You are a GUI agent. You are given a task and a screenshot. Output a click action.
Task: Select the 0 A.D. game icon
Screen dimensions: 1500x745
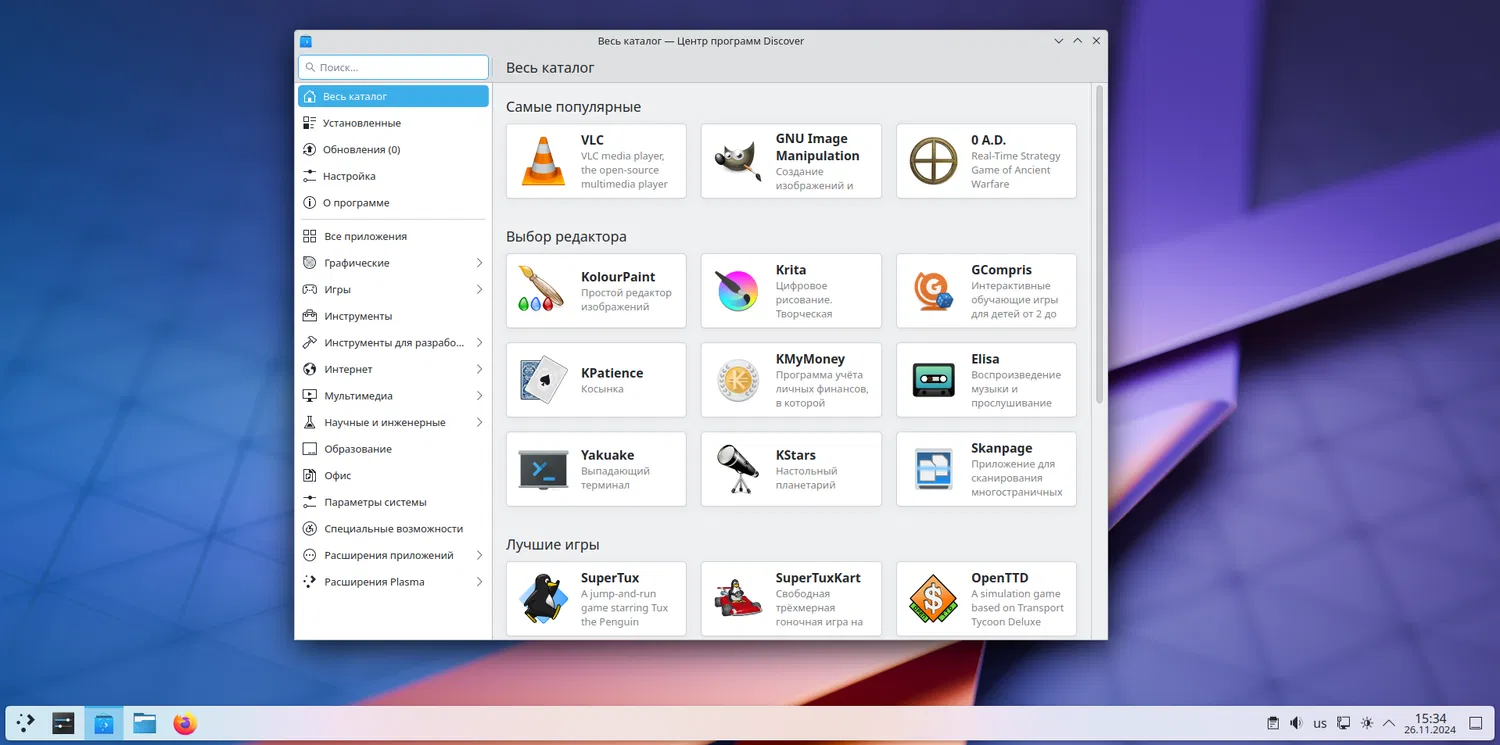point(934,162)
